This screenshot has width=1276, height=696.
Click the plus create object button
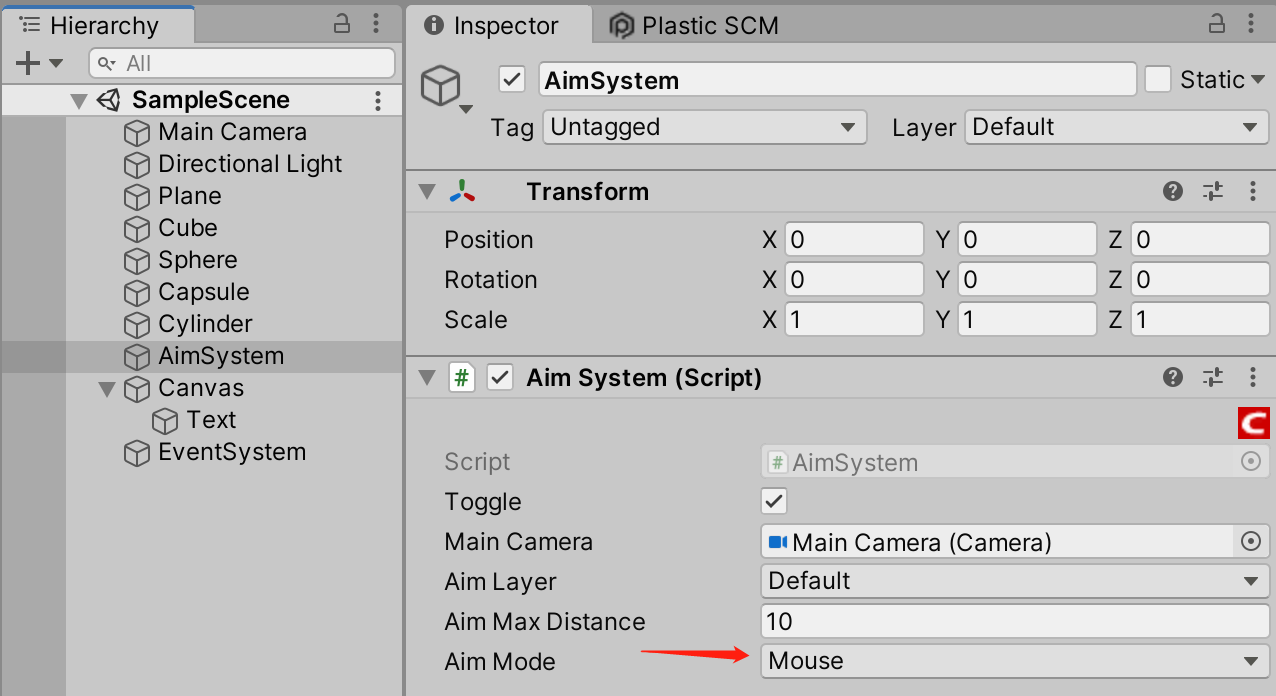(x=38, y=63)
